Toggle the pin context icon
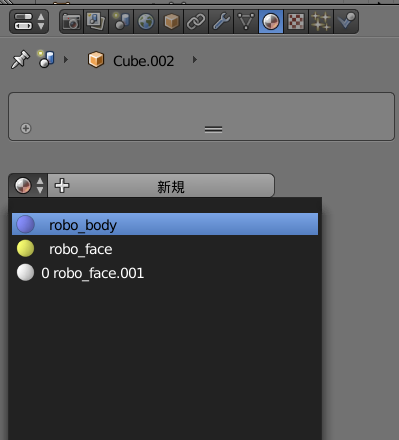The image size is (399, 440). click(20, 60)
